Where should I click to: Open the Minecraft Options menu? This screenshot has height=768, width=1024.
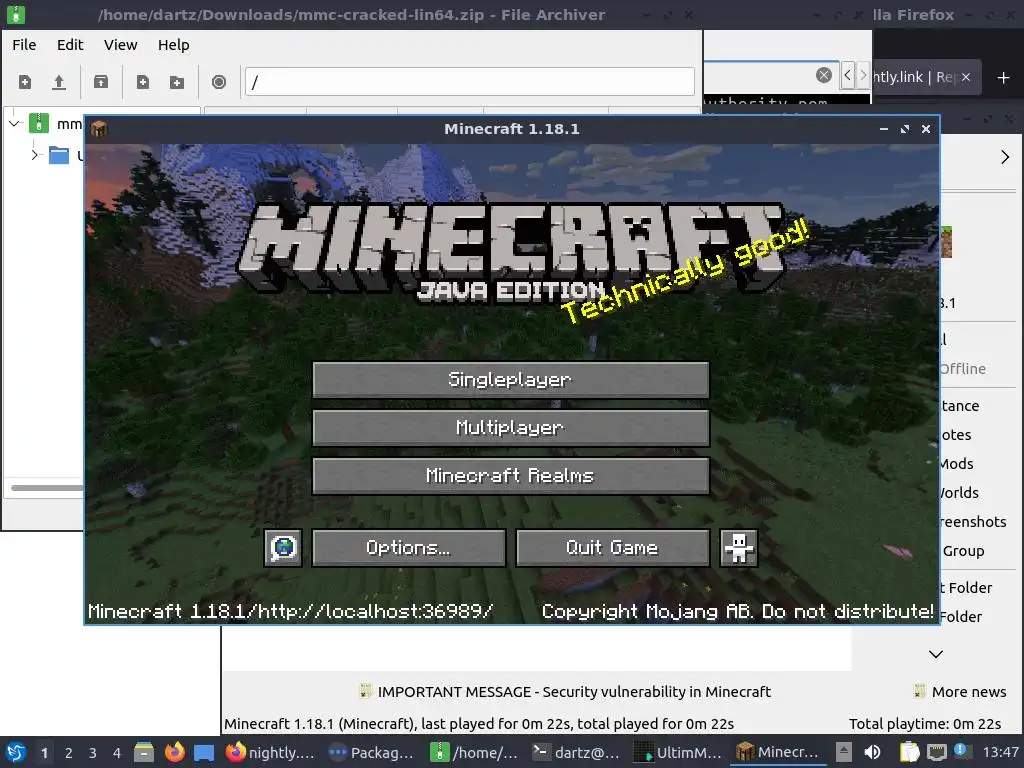(x=408, y=547)
